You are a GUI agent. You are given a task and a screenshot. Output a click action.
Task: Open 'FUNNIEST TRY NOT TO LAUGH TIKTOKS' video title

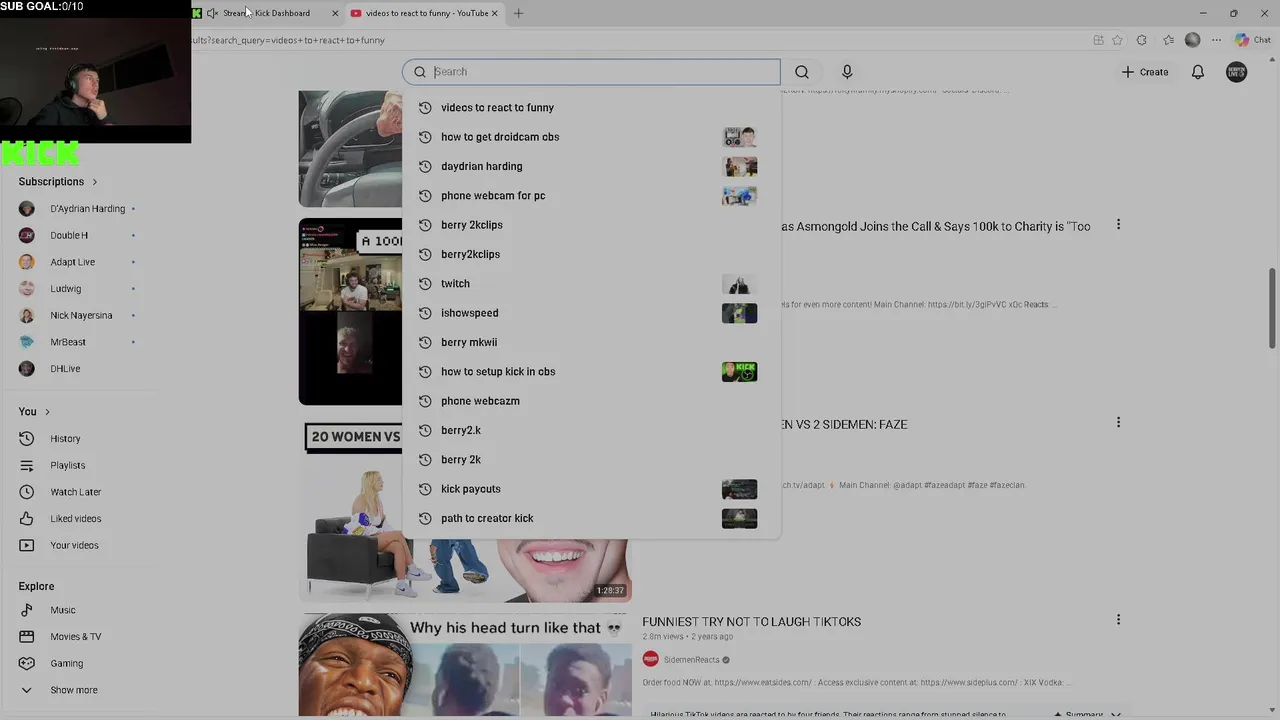[x=751, y=622]
